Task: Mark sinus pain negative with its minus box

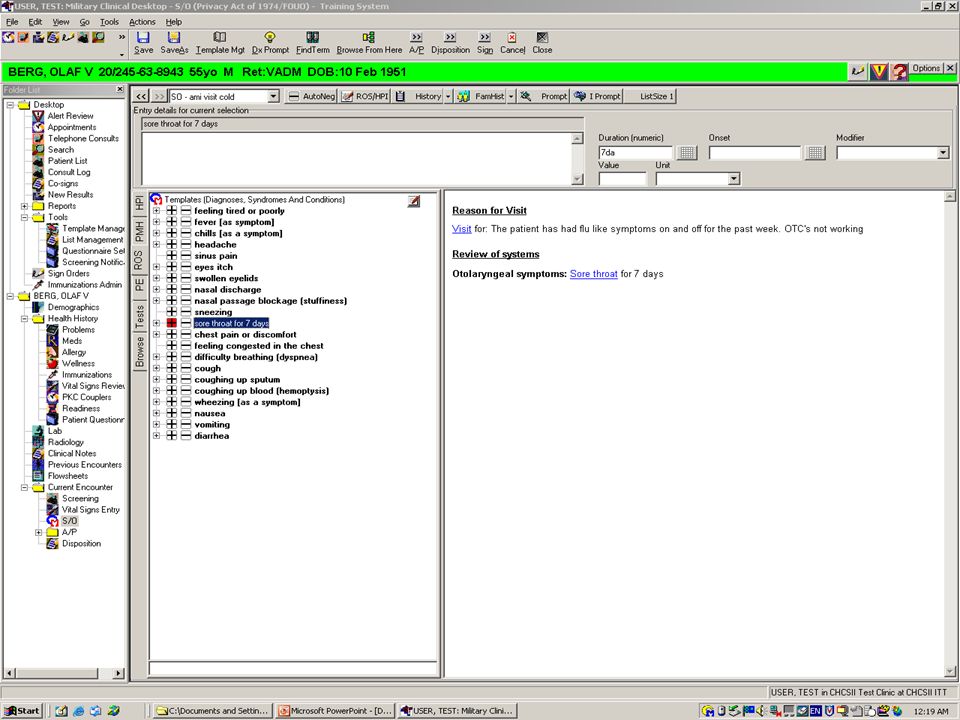Action: [186, 256]
